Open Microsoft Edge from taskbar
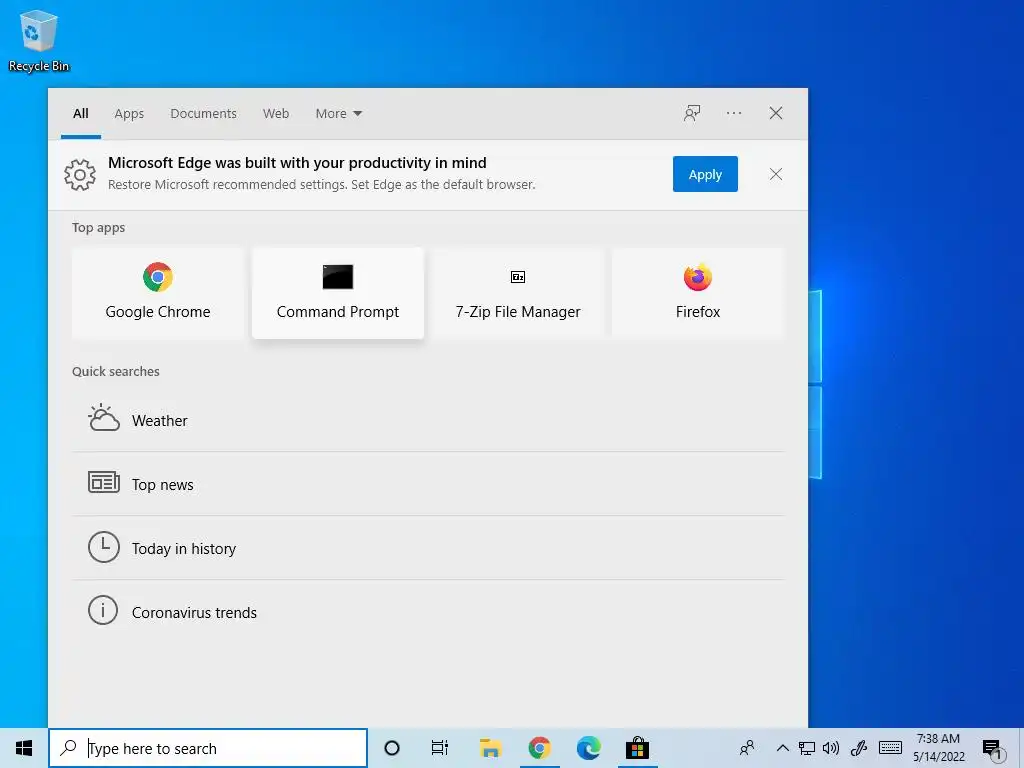The width and height of the screenshot is (1024, 768). tap(588, 748)
